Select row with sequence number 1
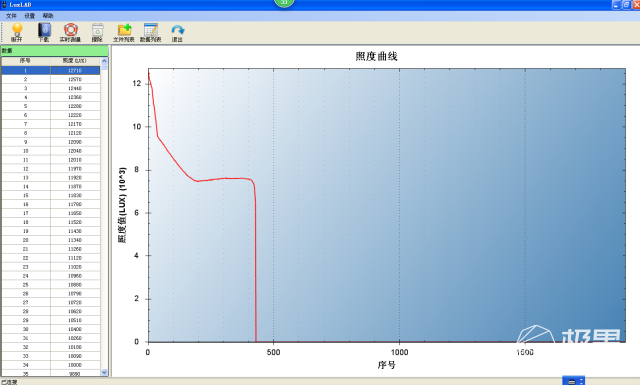The height and width of the screenshot is (385, 640). [51, 70]
